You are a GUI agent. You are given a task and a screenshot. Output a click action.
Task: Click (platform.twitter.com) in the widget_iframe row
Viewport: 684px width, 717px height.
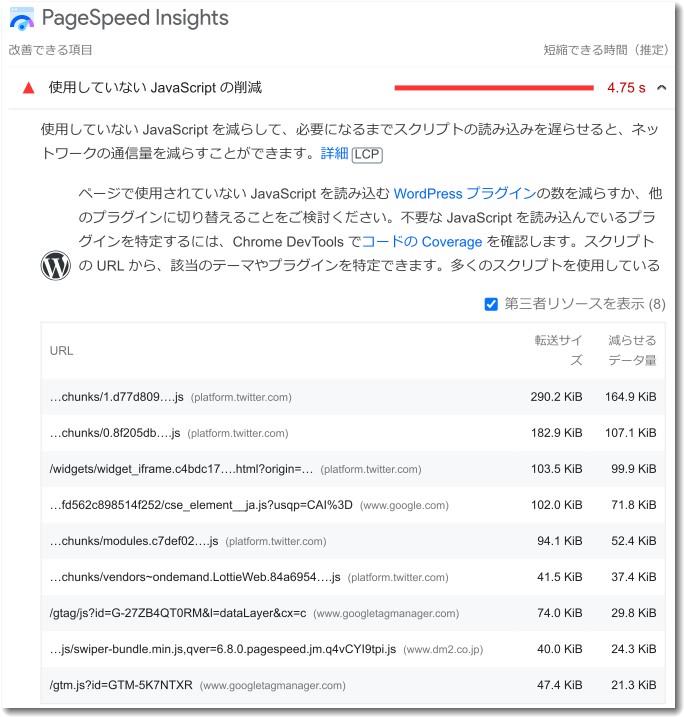(371, 470)
